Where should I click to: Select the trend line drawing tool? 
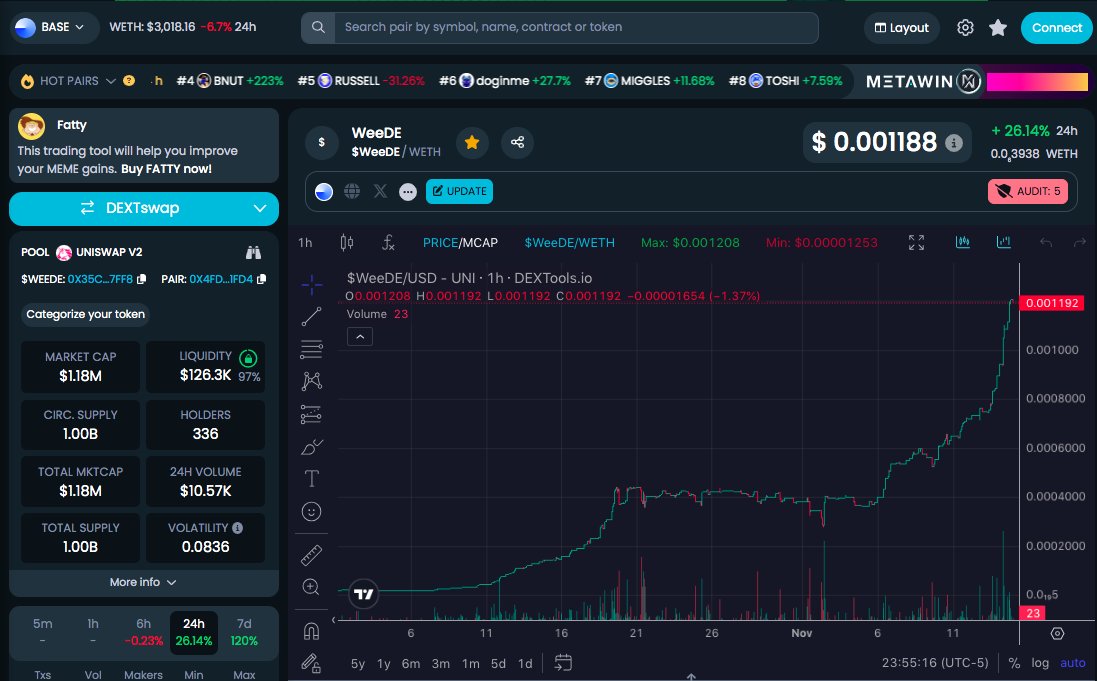pyautogui.click(x=311, y=316)
